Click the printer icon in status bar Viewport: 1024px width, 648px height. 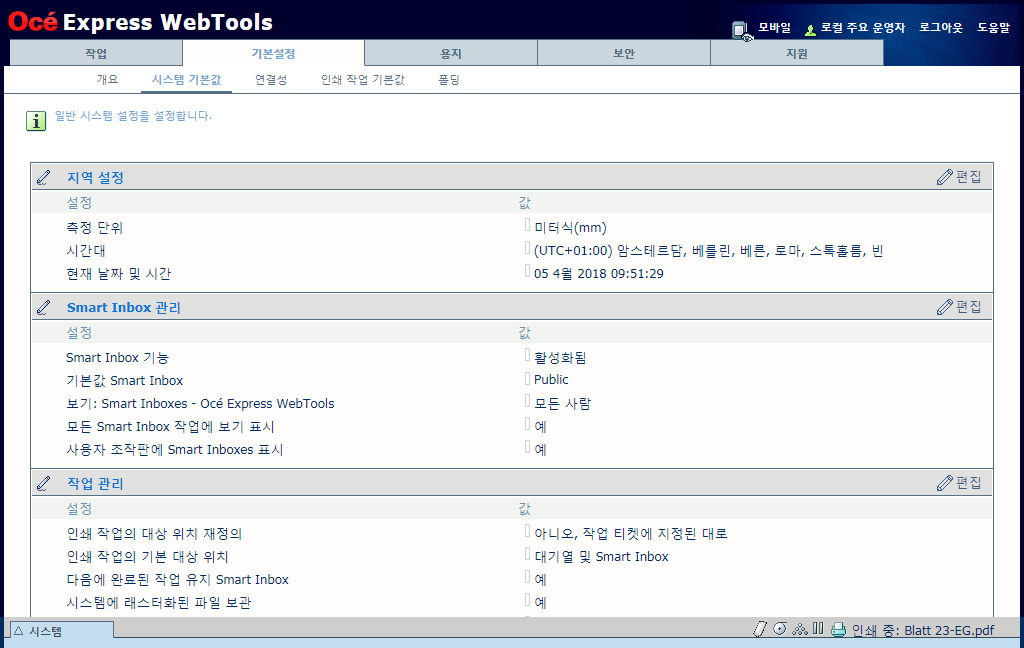pyautogui.click(x=839, y=630)
